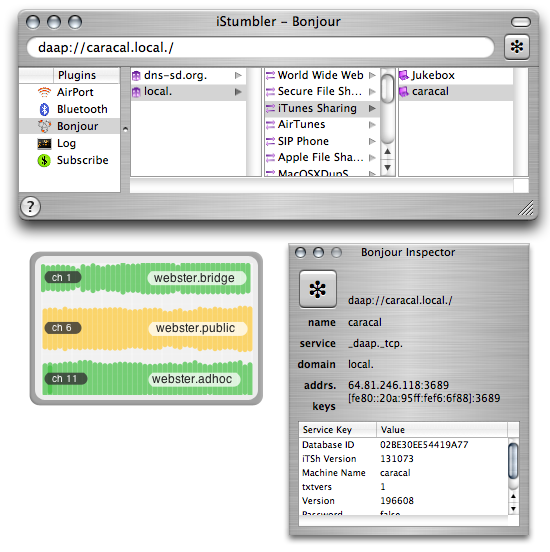Click the green Subscribe dollar icon
The image size is (550, 552).
(x=44, y=161)
